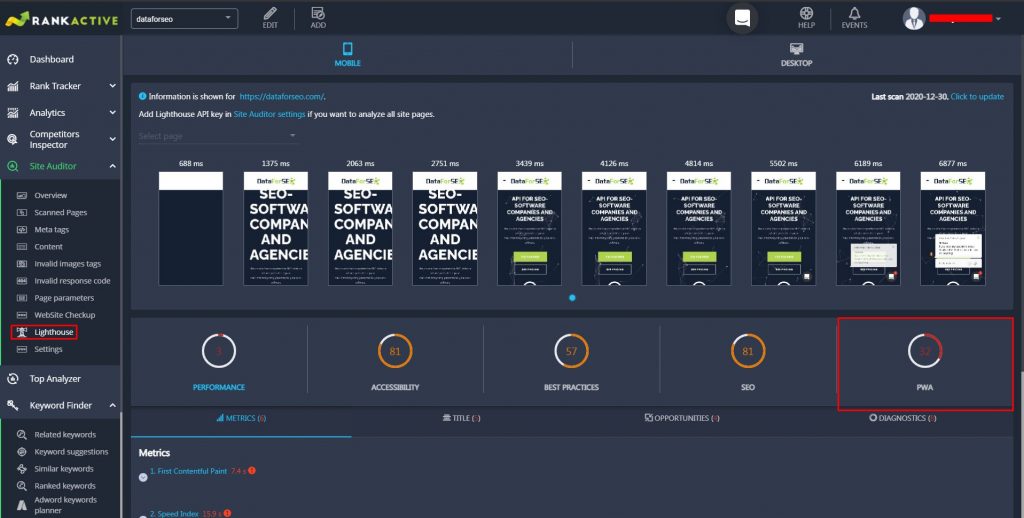Switch to the METRICS tab
The height and width of the screenshot is (518, 1024).
[x=241, y=418]
